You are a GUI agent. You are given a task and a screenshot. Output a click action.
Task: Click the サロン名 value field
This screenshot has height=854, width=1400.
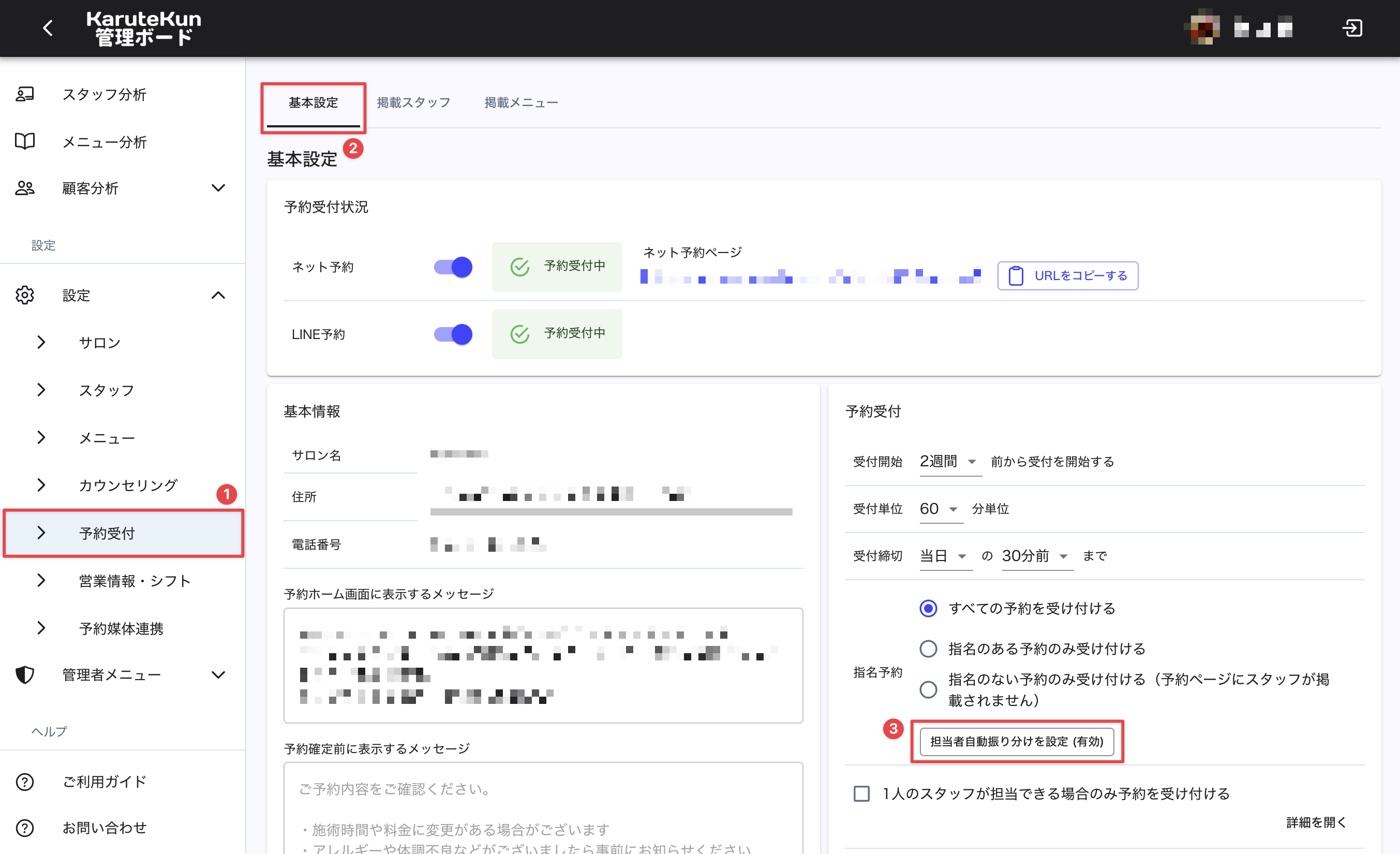459,454
